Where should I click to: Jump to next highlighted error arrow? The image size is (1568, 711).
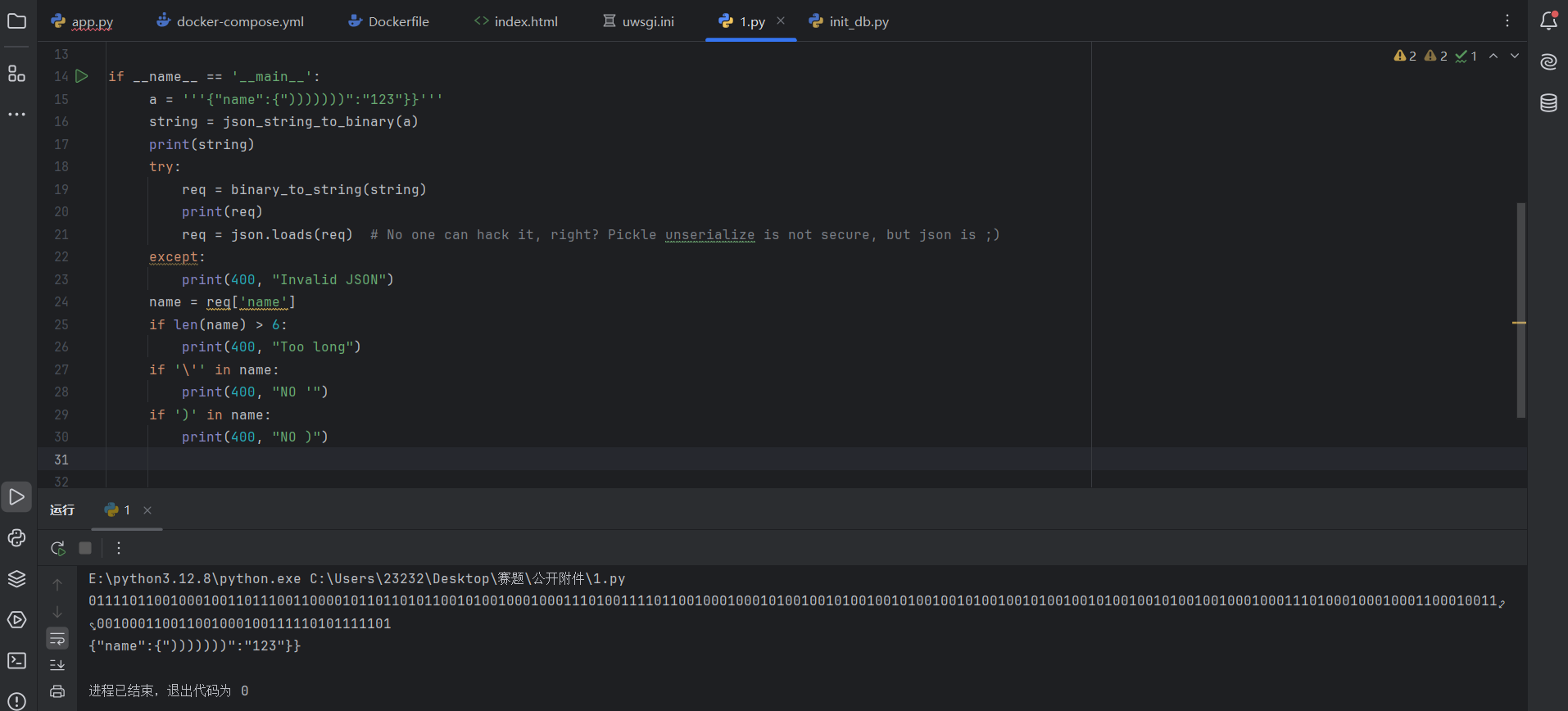[1515, 56]
